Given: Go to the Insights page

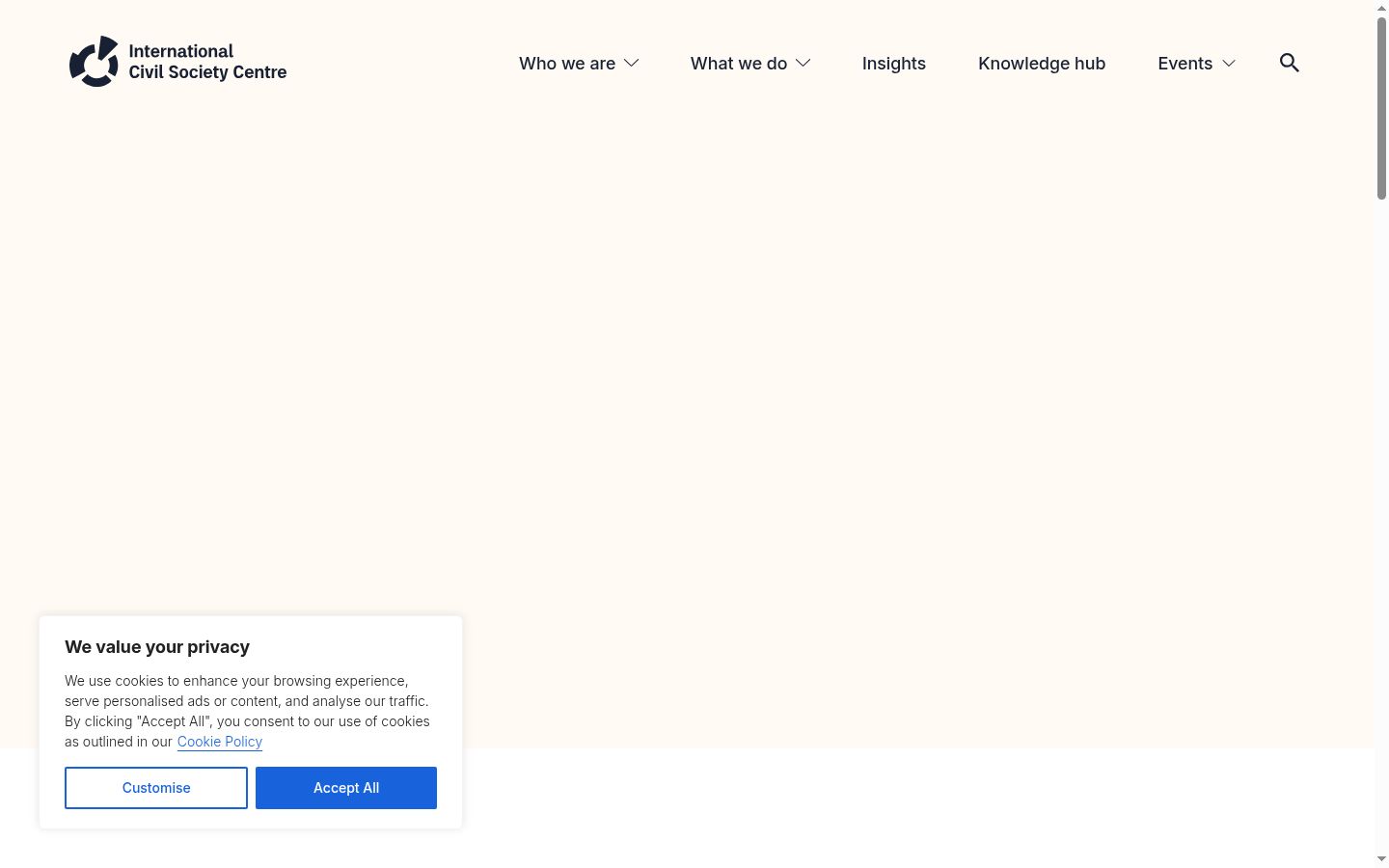Looking at the screenshot, I should pos(894,63).
